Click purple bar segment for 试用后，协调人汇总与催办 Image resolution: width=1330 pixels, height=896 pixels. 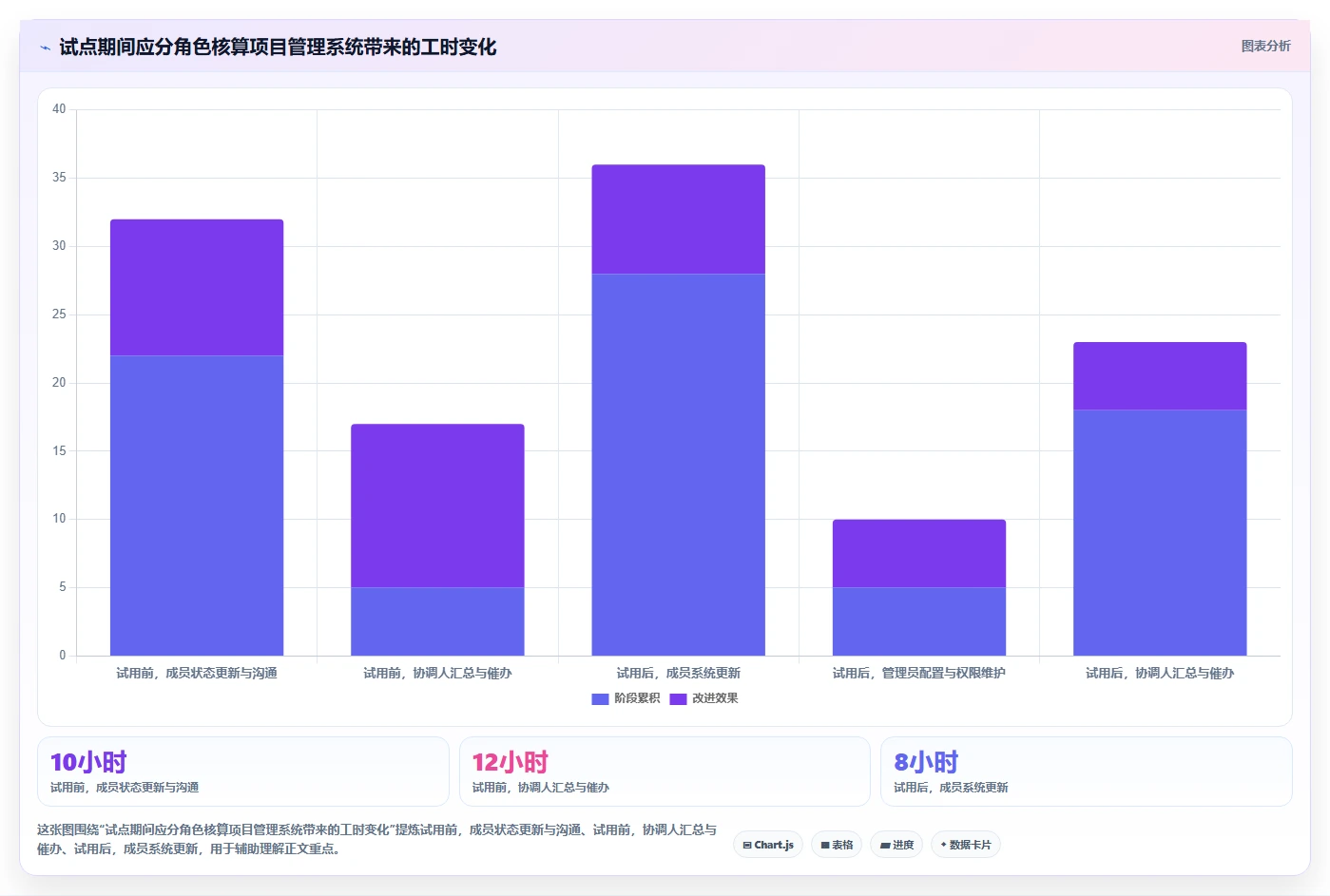pos(1160,376)
